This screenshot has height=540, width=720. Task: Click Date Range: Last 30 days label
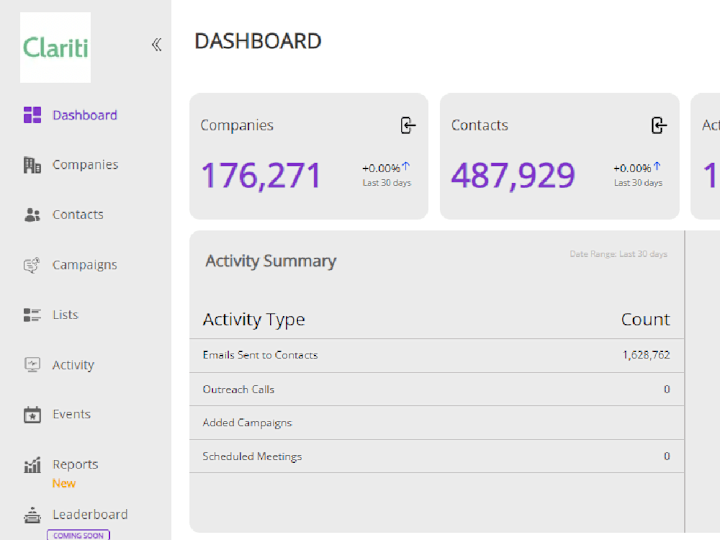(619, 254)
